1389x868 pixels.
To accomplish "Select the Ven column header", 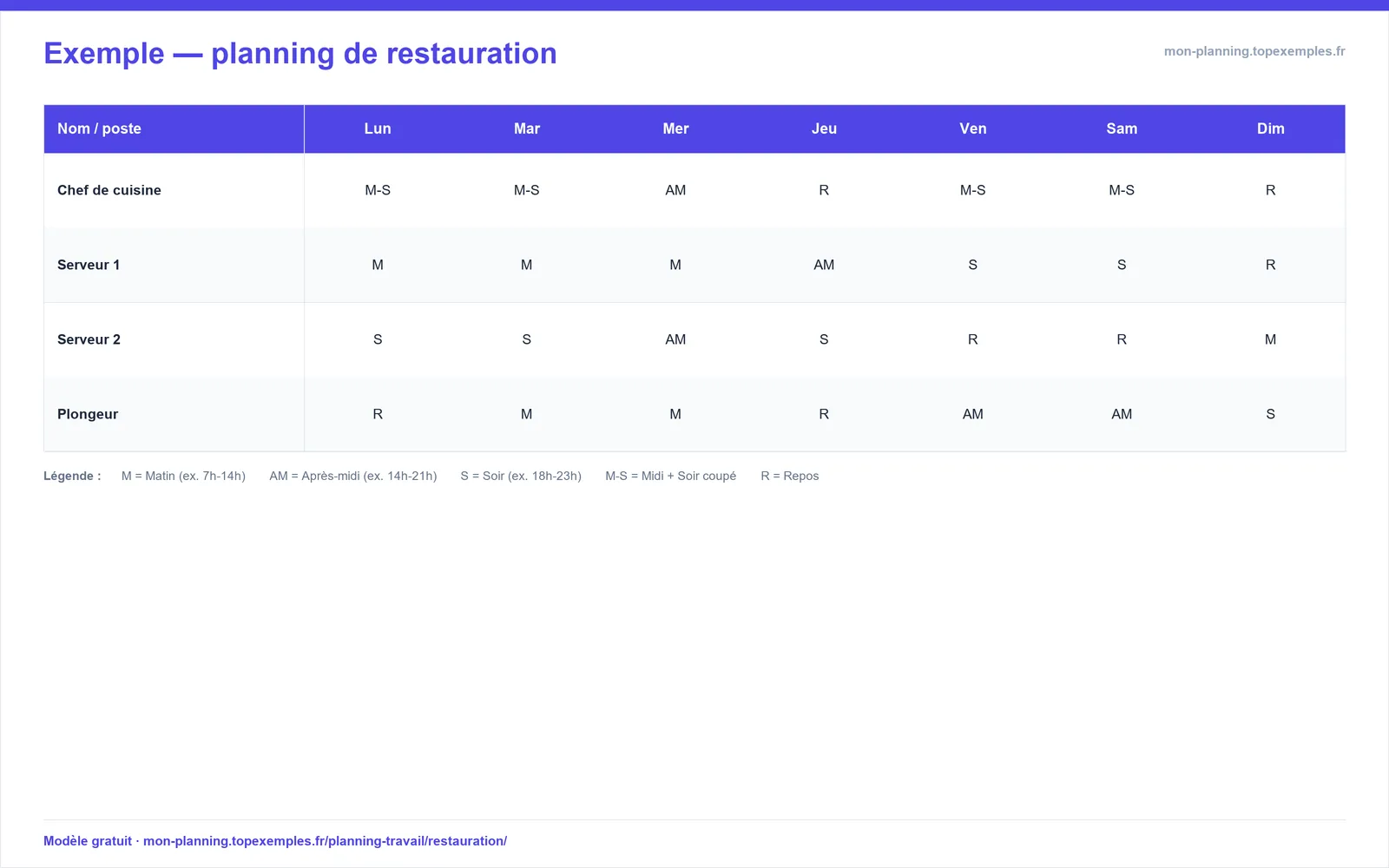I will (973, 128).
